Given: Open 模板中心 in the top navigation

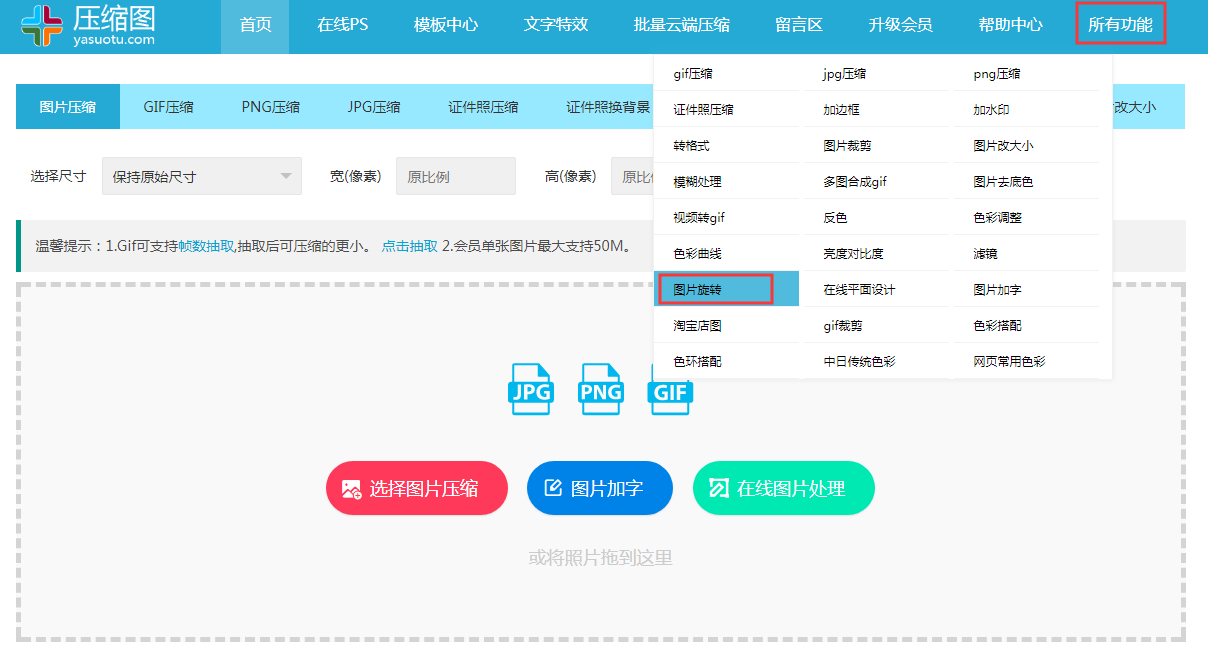Looking at the screenshot, I should pos(446,26).
